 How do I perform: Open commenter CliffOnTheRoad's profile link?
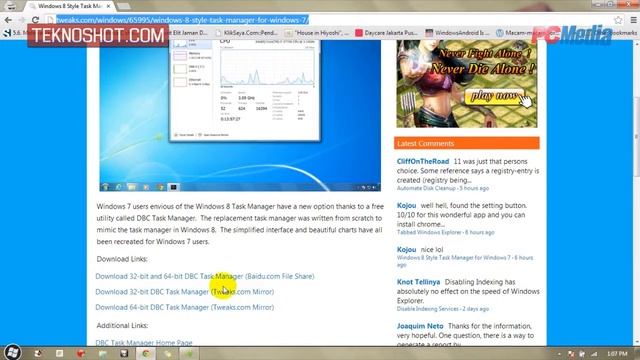point(423,162)
